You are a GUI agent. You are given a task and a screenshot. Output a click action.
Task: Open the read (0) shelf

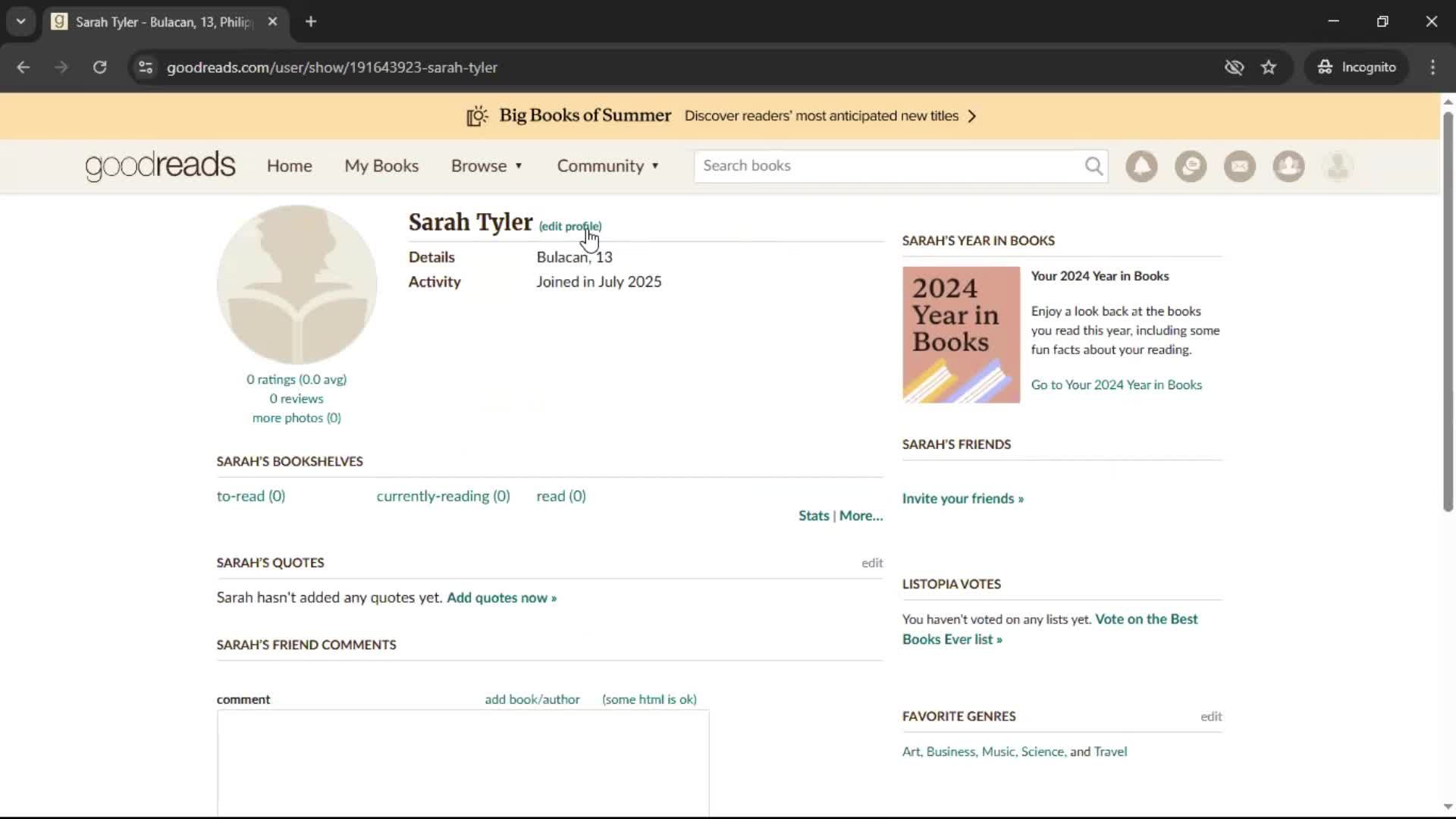(561, 496)
